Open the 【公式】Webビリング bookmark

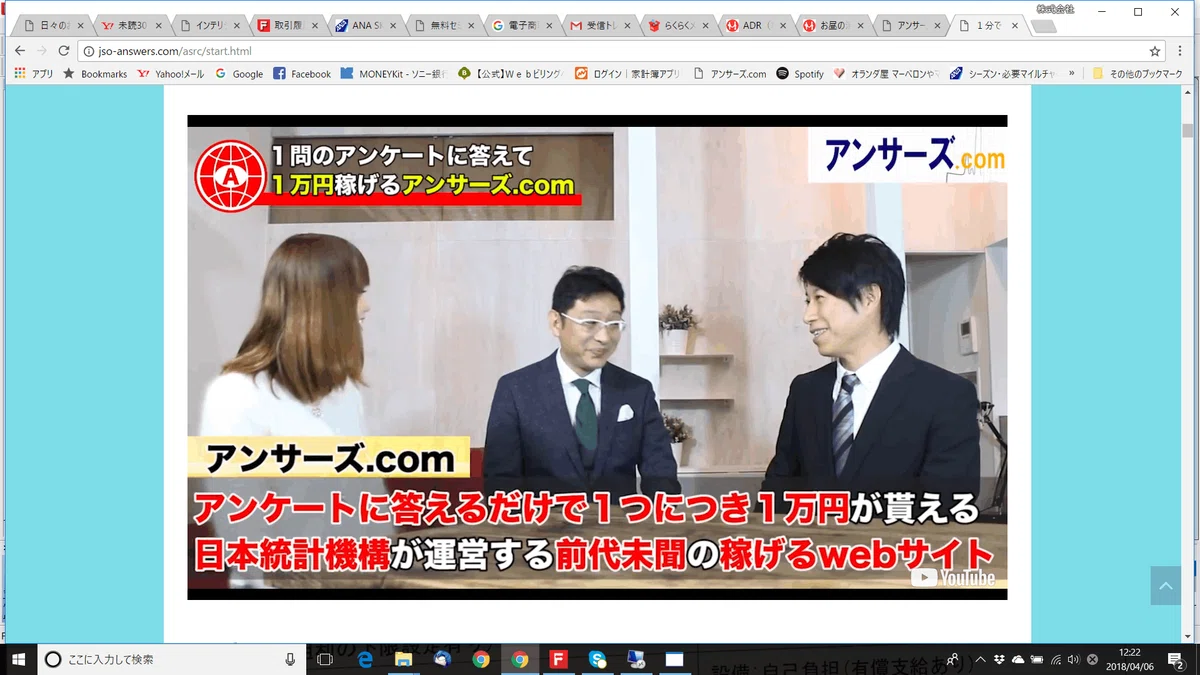coord(511,74)
